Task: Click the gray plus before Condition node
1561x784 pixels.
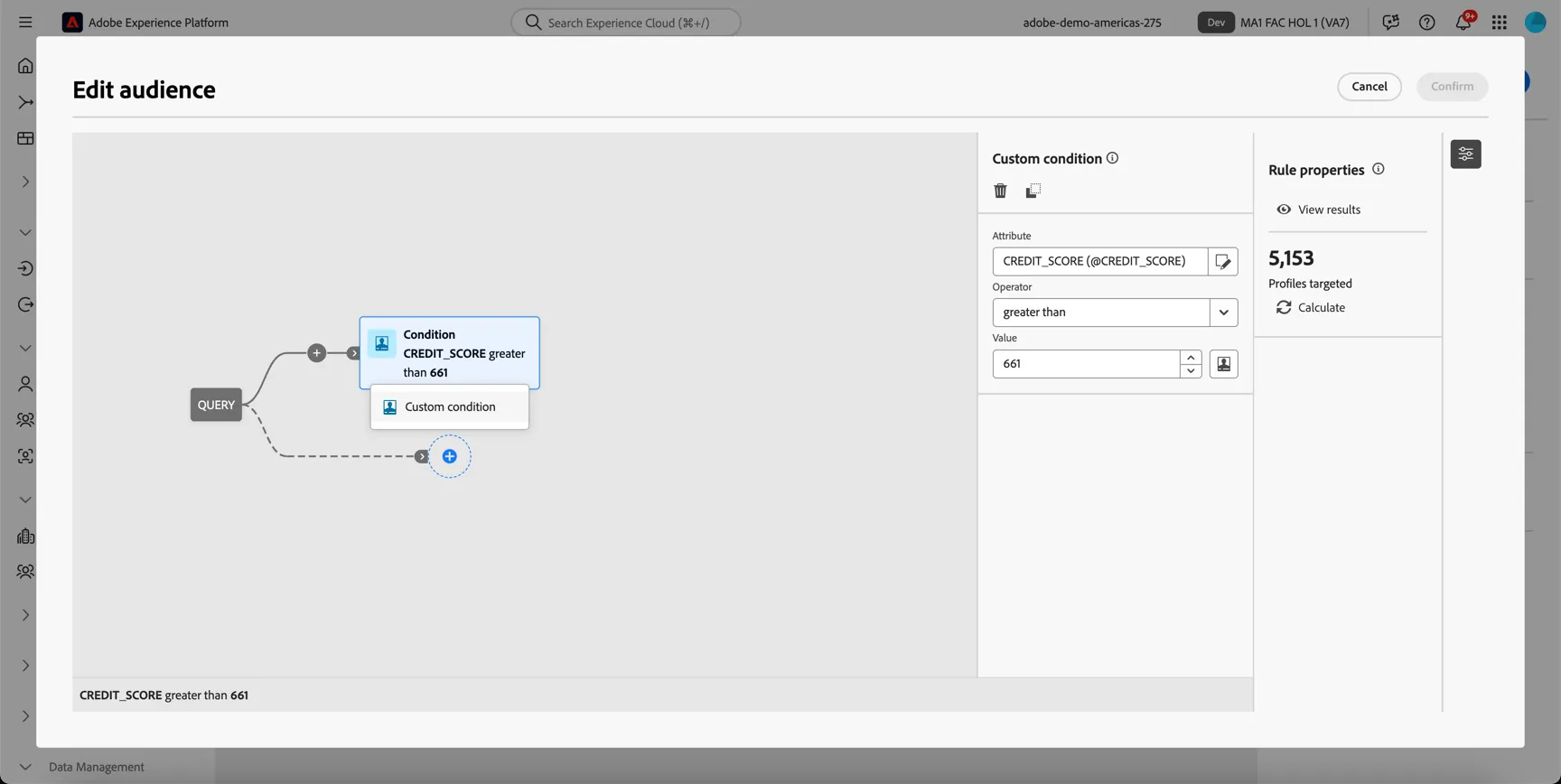Action: click(x=316, y=353)
